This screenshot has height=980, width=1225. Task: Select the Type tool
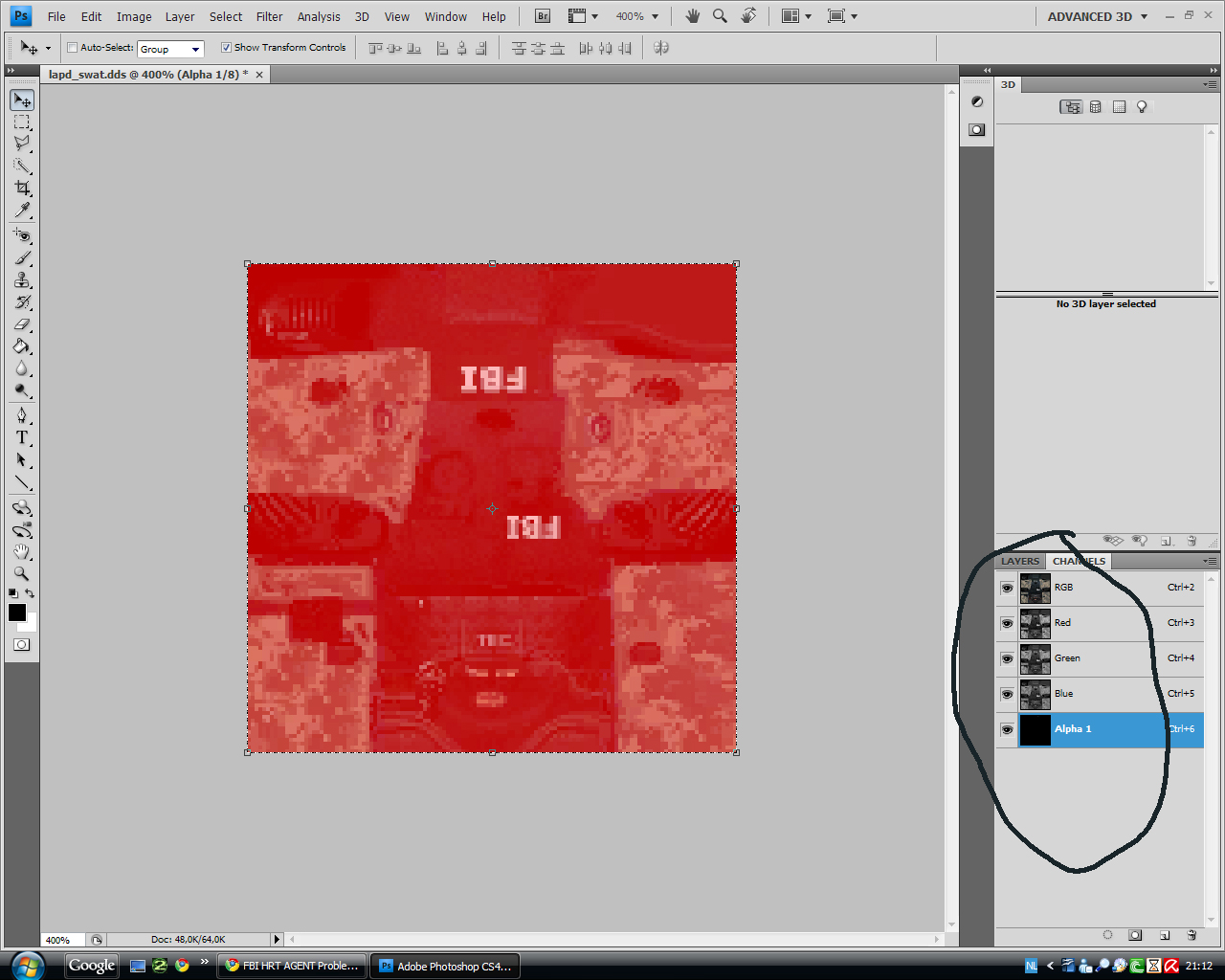(x=22, y=437)
